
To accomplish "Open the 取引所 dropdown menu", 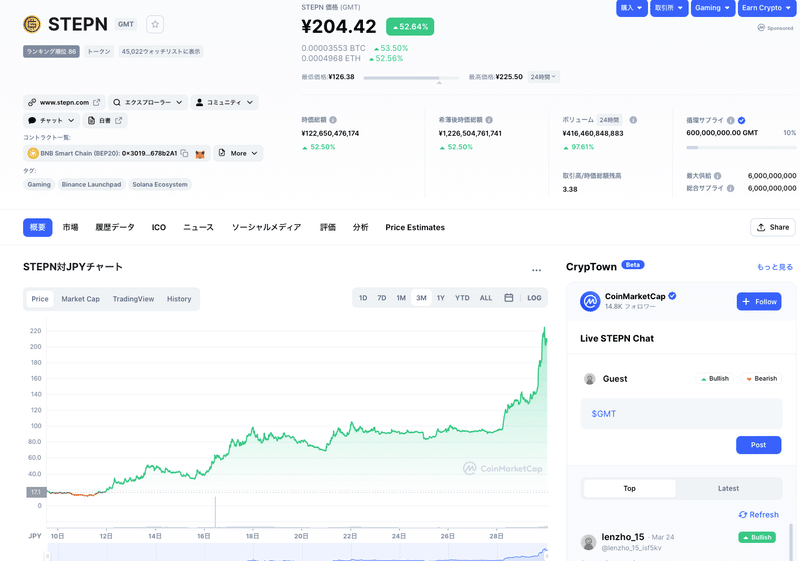I will tap(669, 8).
